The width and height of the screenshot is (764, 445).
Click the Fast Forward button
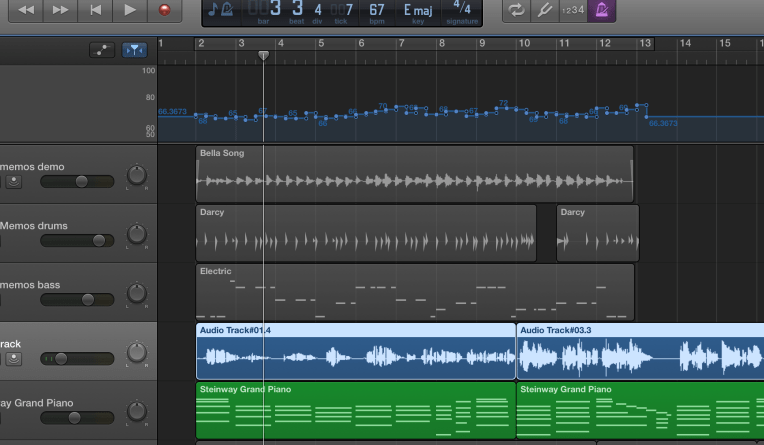tap(60, 10)
